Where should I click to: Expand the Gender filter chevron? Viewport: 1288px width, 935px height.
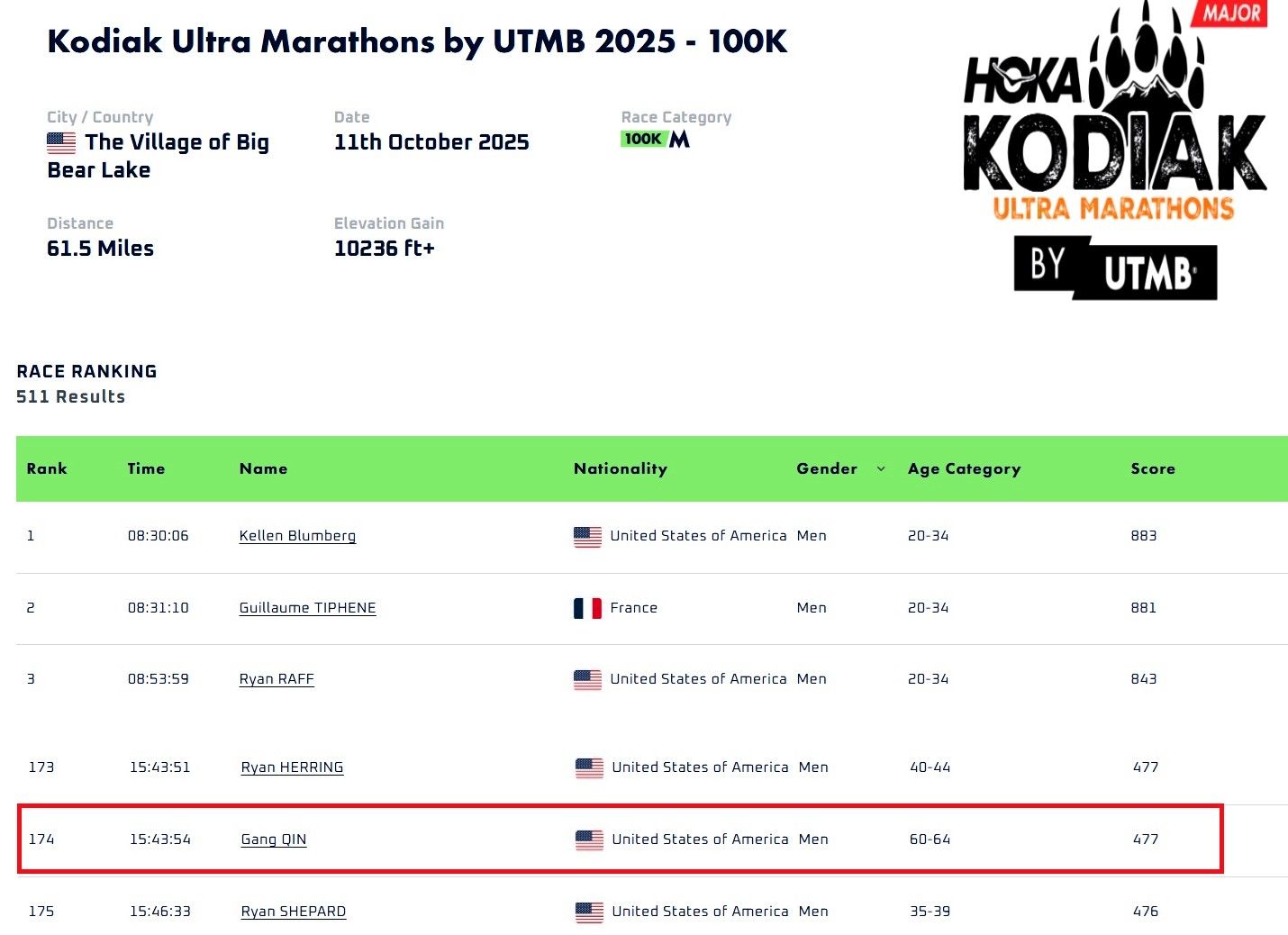pos(881,468)
